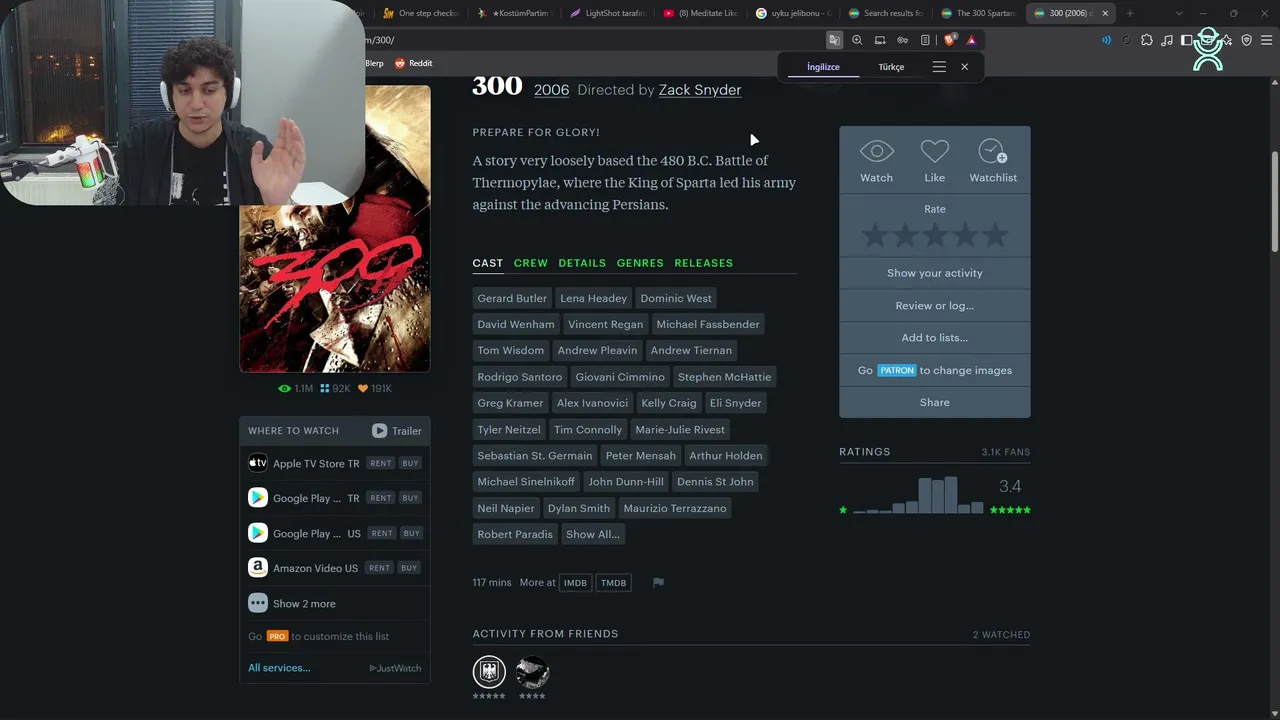Open Show your activity

[x=935, y=273]
